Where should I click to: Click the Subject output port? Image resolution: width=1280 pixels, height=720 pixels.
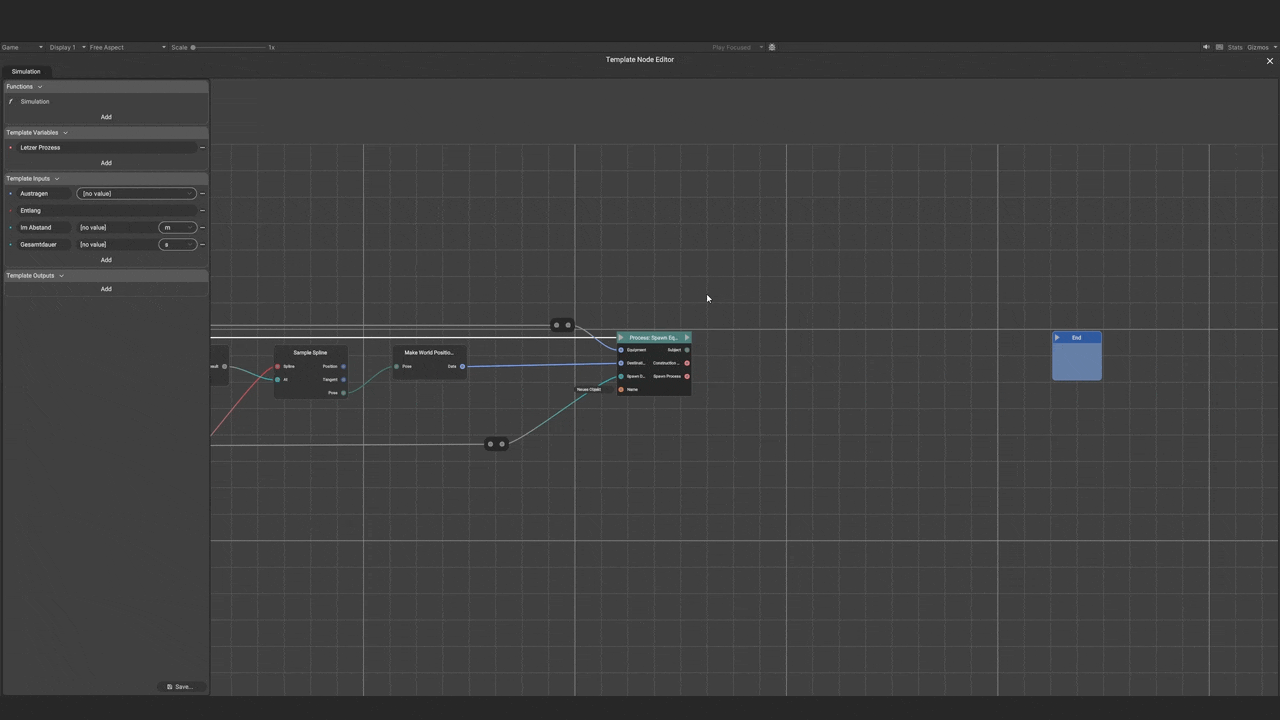click(687, 350)
